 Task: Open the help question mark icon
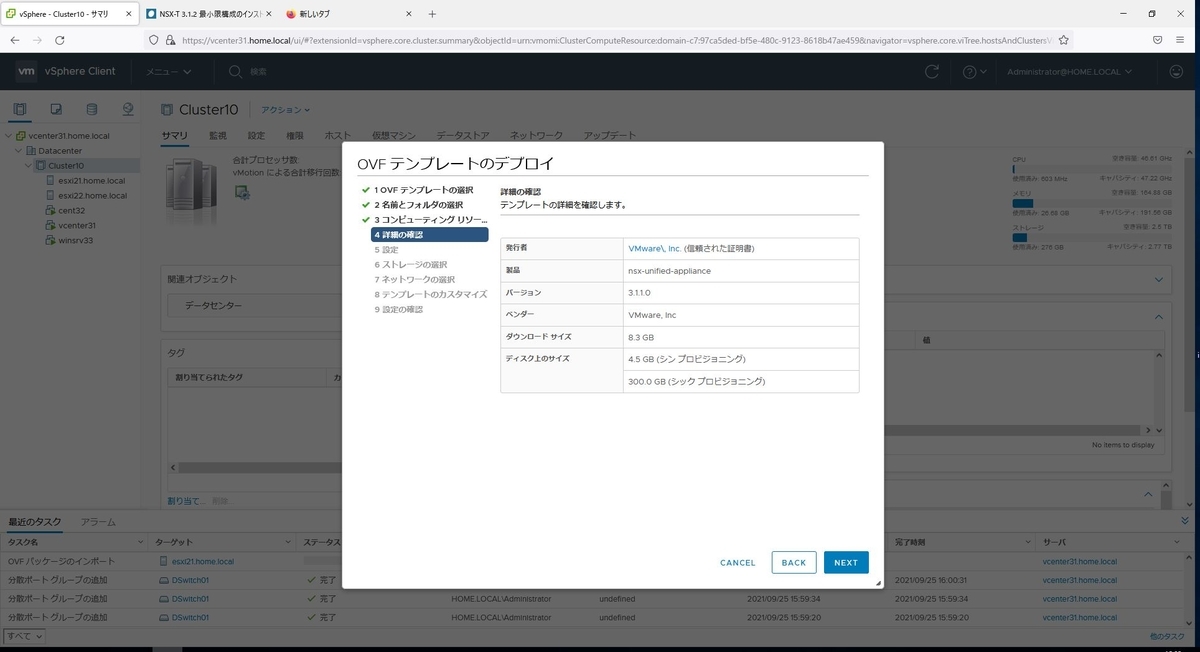click(x=969, y=72)
